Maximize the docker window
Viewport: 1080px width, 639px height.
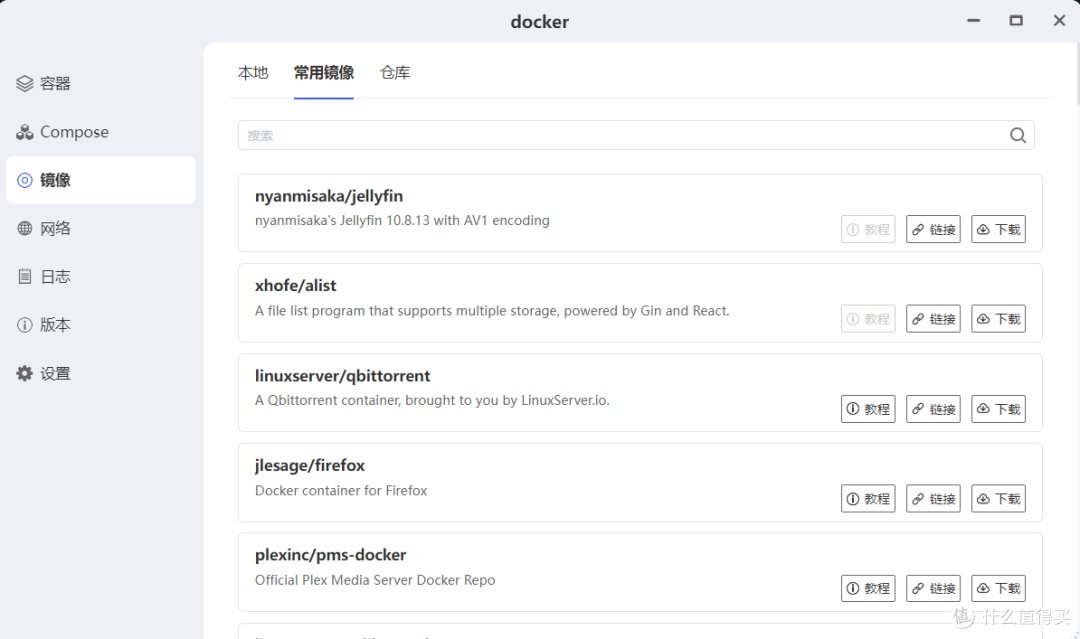pyautogui.click(x=1016, y=21)
